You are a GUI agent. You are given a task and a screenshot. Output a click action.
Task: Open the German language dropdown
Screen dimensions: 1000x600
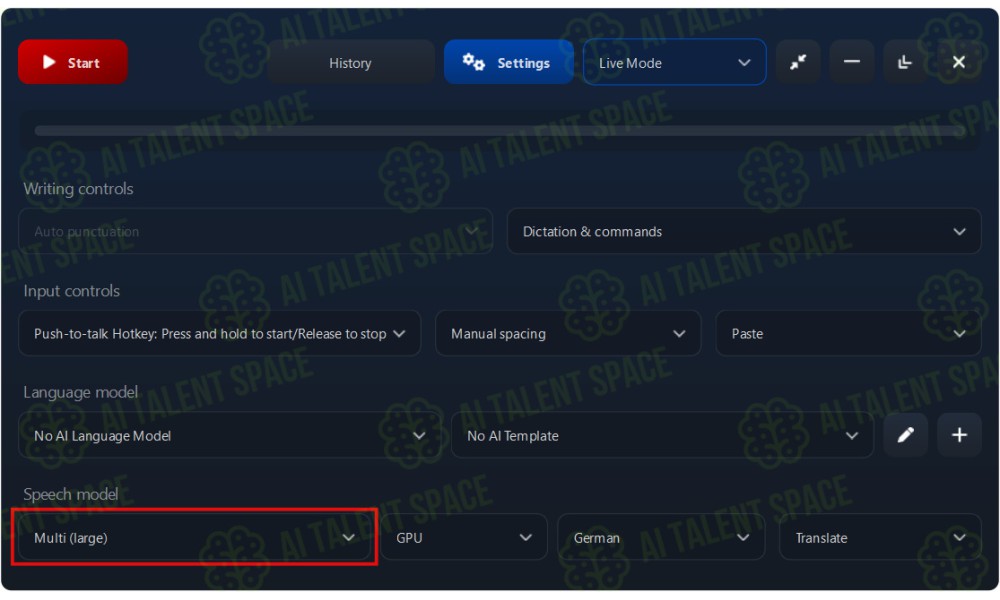click(x=661, y=538)
